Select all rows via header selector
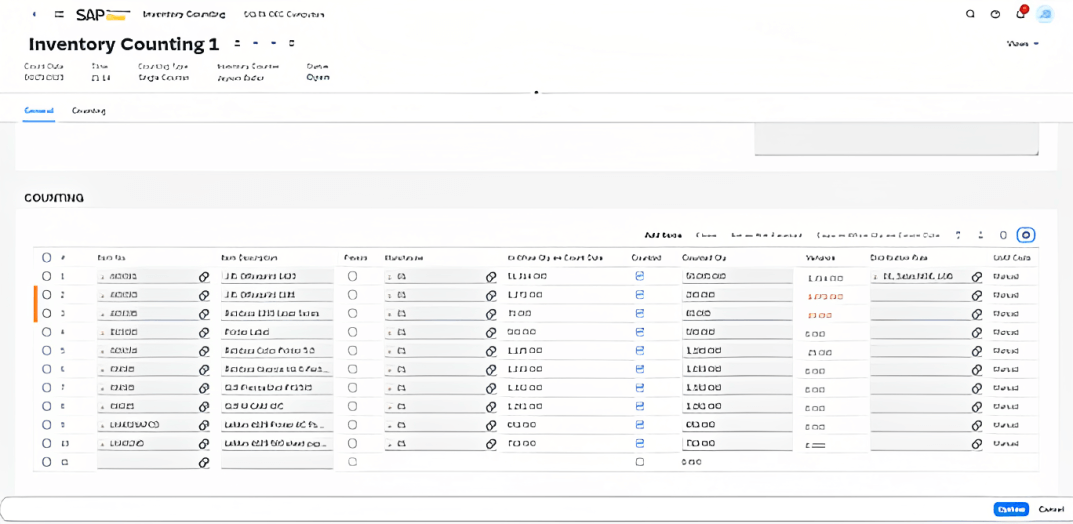This screenshot has height=524, width=1073. [47, 257]
